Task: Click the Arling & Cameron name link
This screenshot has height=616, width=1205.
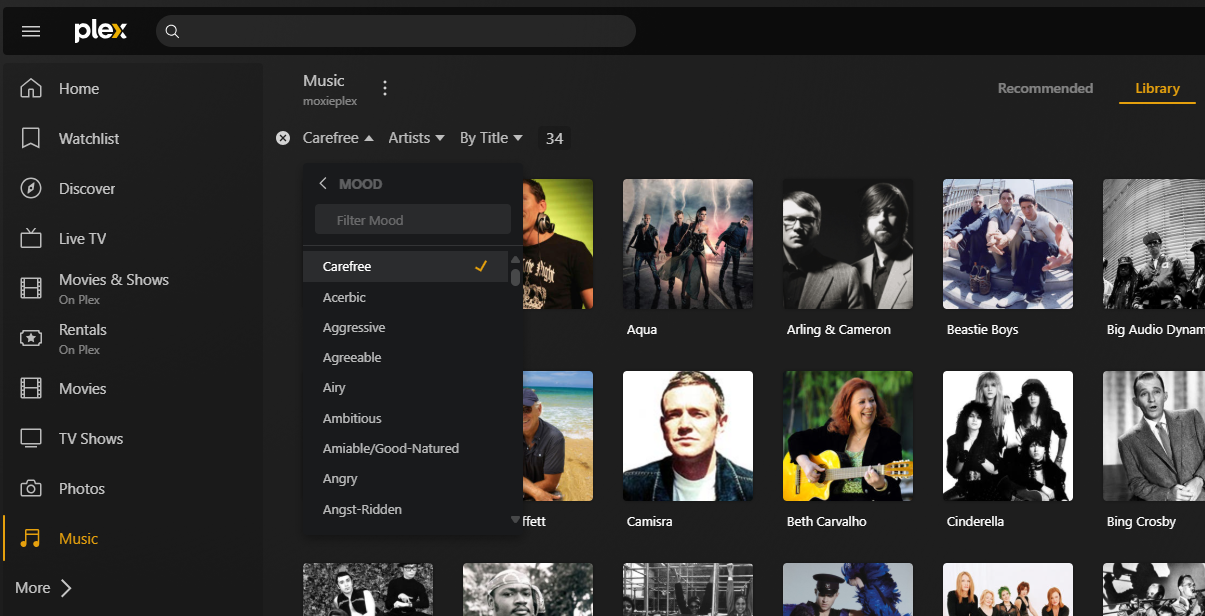Action: [x=839, y=329]
